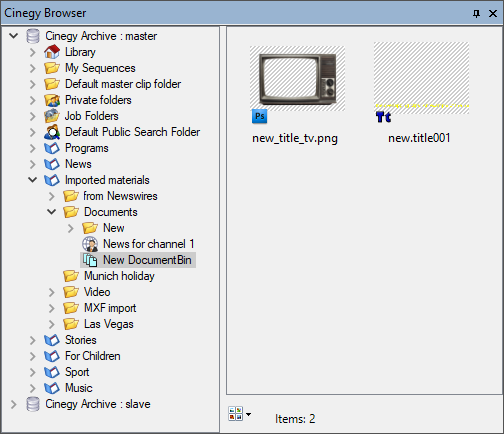Image resolution: width=504 pixels, height=434 pixels.
Task: Click the New DocumentBin icon
Action: coord(90,260)
